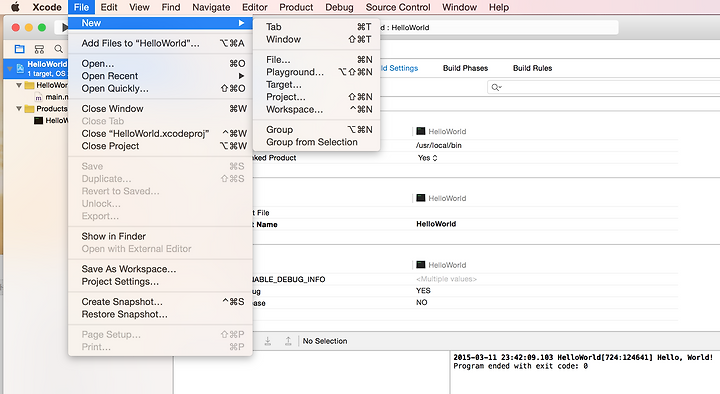This screenshot has height=394, width=720.
Task: Open the Apple menu
Action: point(15,7)
